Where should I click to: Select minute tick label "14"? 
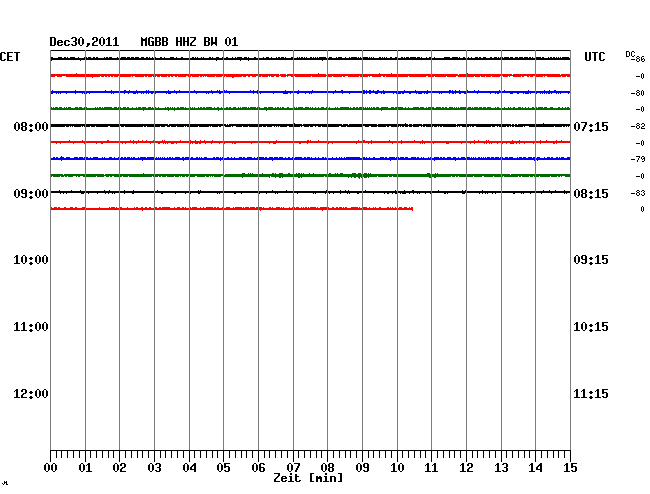click(535, 468)
